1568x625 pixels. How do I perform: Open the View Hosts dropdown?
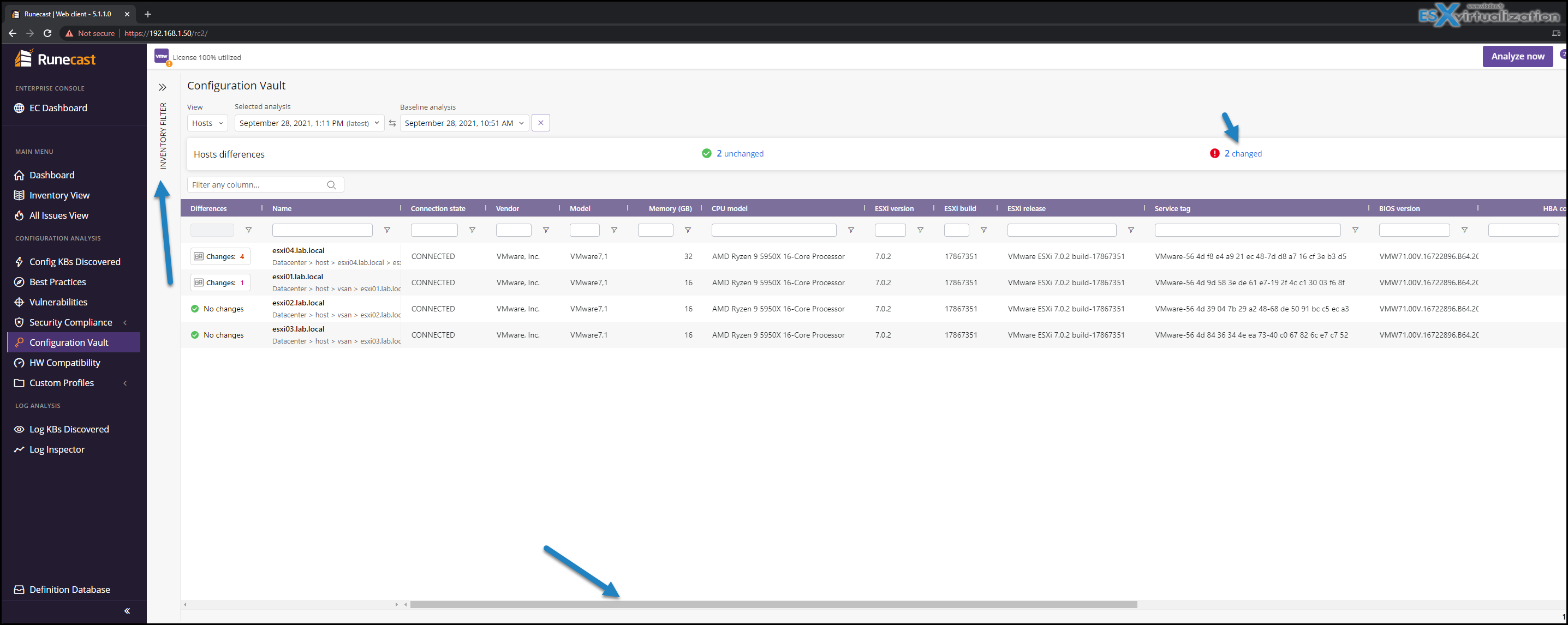tap(207, 123)
